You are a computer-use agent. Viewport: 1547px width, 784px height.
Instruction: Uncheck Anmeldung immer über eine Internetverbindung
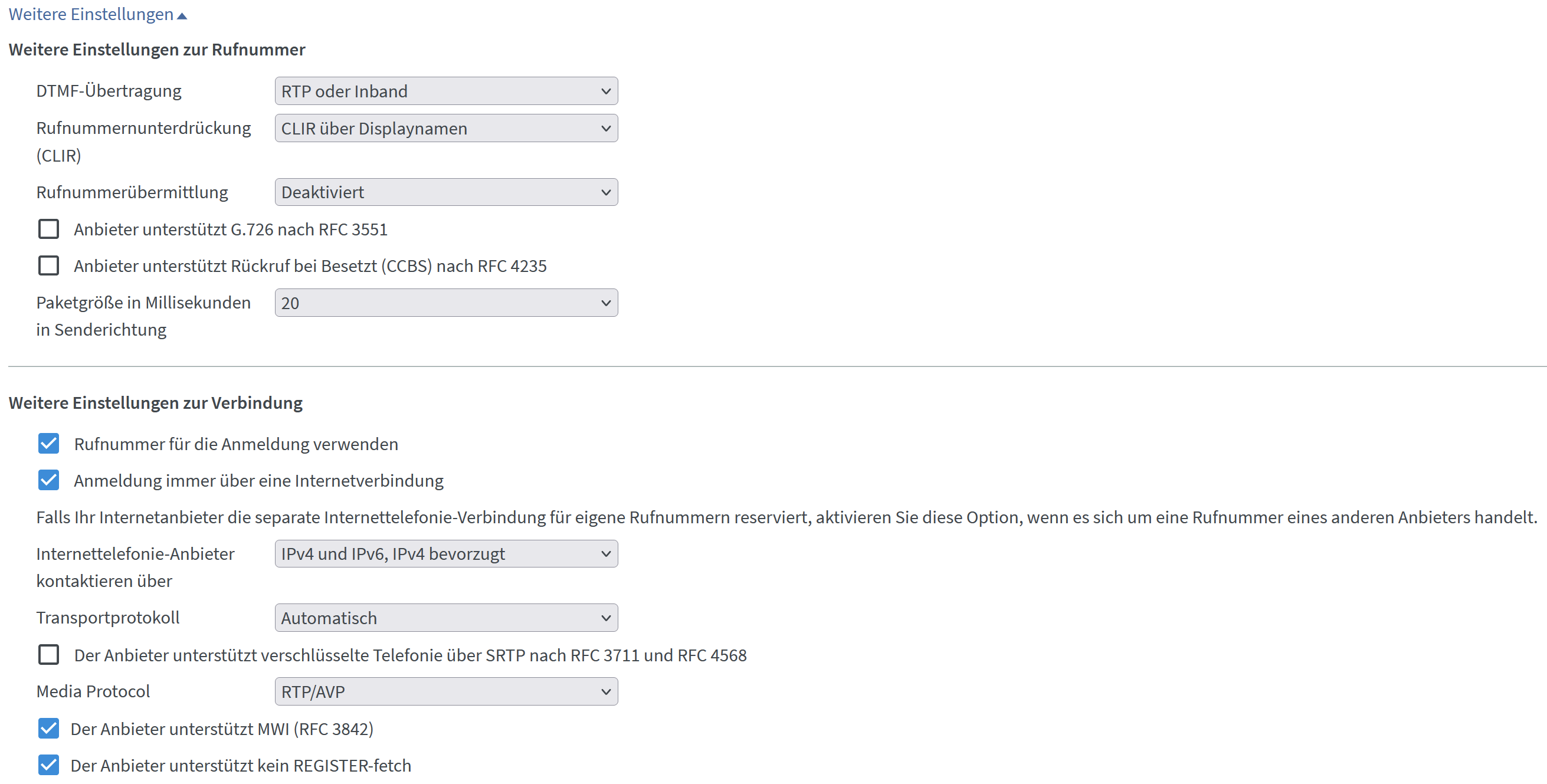coord(48,480)
